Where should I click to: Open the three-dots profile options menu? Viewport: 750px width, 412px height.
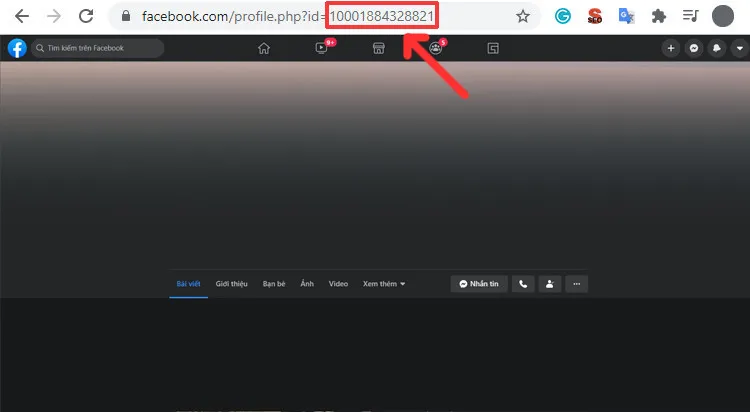pyautogui.click(x=576, y=284)
